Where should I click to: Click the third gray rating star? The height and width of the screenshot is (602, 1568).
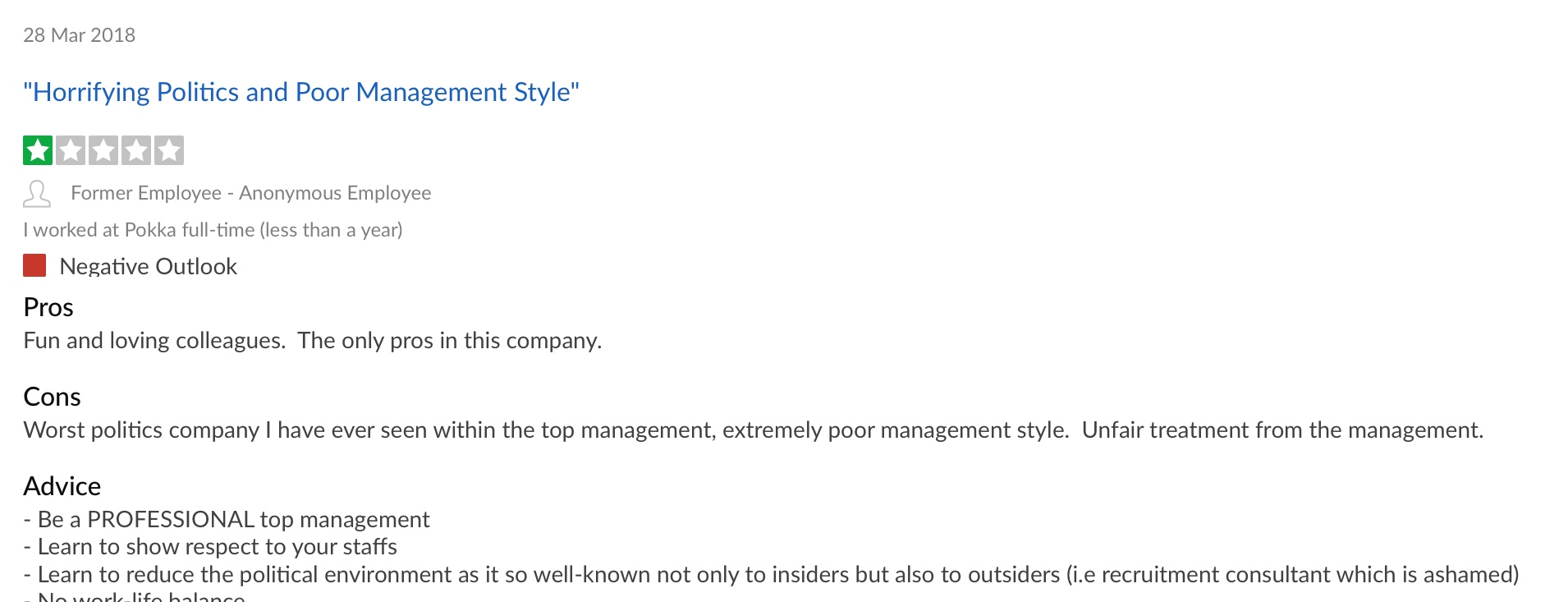[x=103, y=150]
